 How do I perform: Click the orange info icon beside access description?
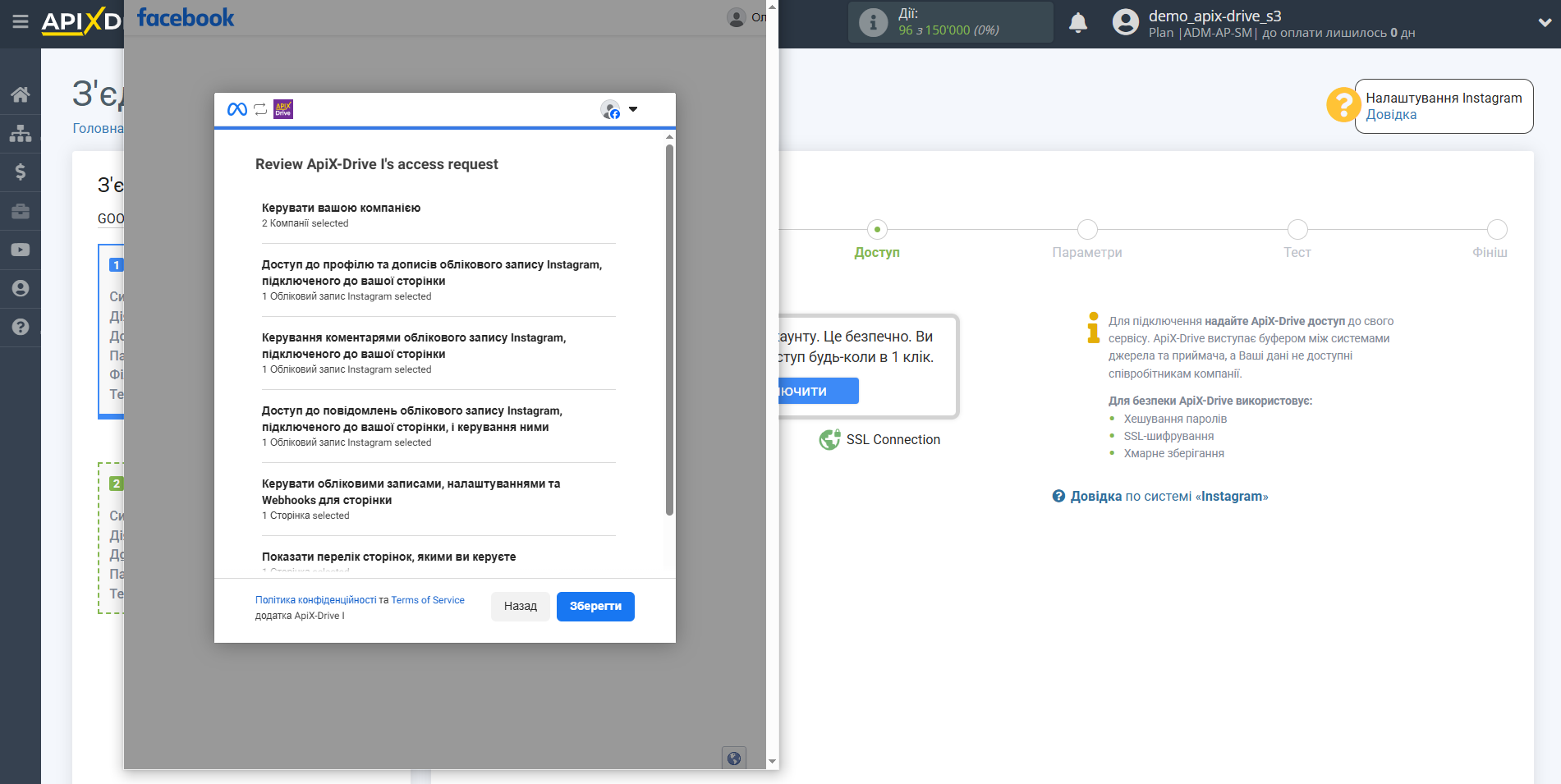coord(1093,328)
